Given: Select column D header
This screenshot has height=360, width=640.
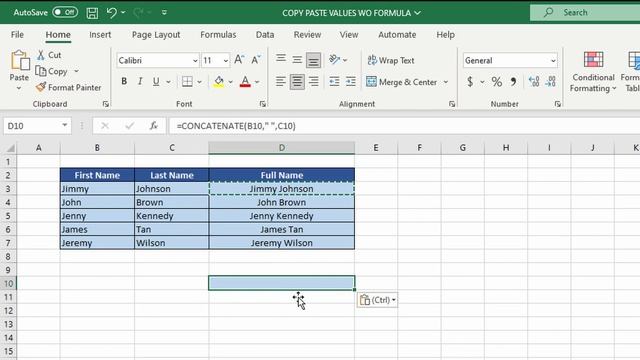Looking at the screenshot, I should tap(282, 148).
